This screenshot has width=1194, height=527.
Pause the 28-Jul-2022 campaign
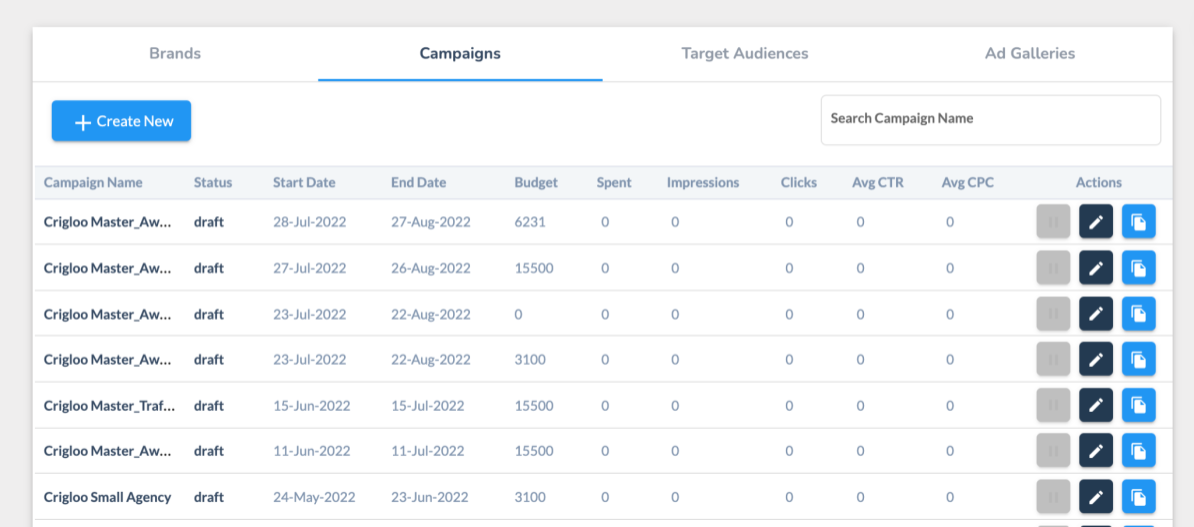[x=1053, y=222]
